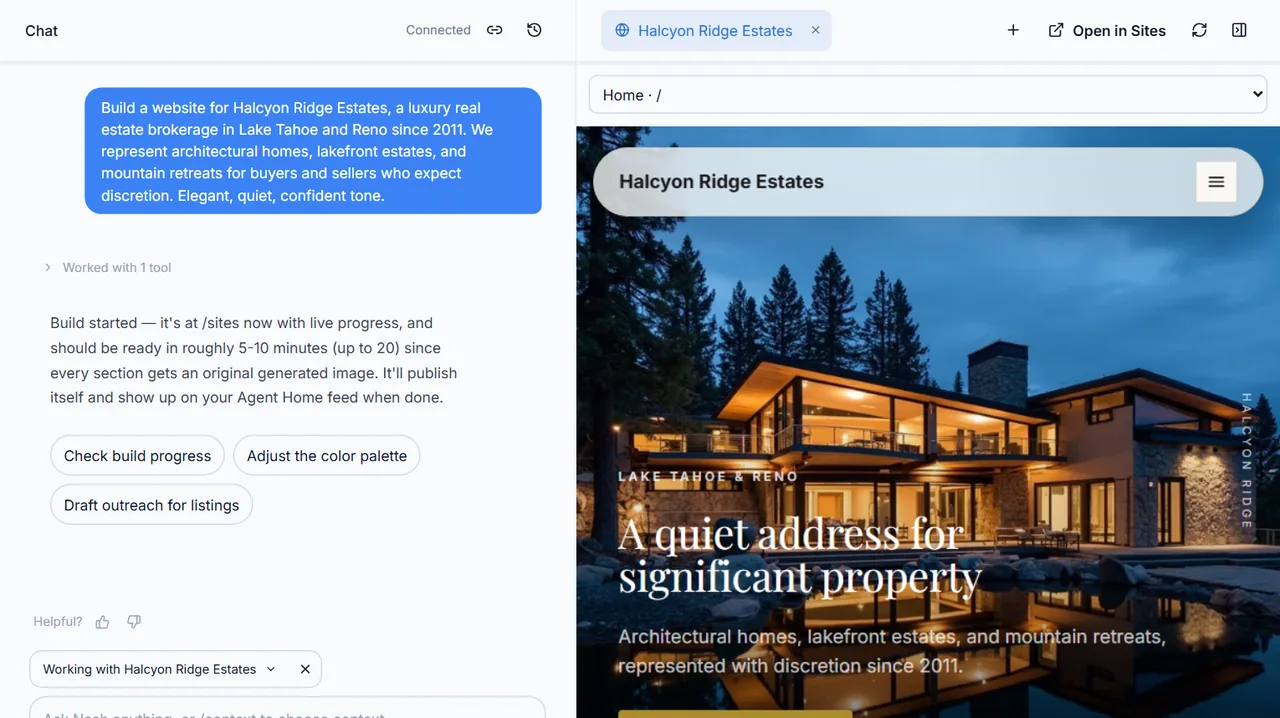Close the Halcyon Ridge Estates tab
This screenshot has width=1280, height=718.
tap(815, 30)
